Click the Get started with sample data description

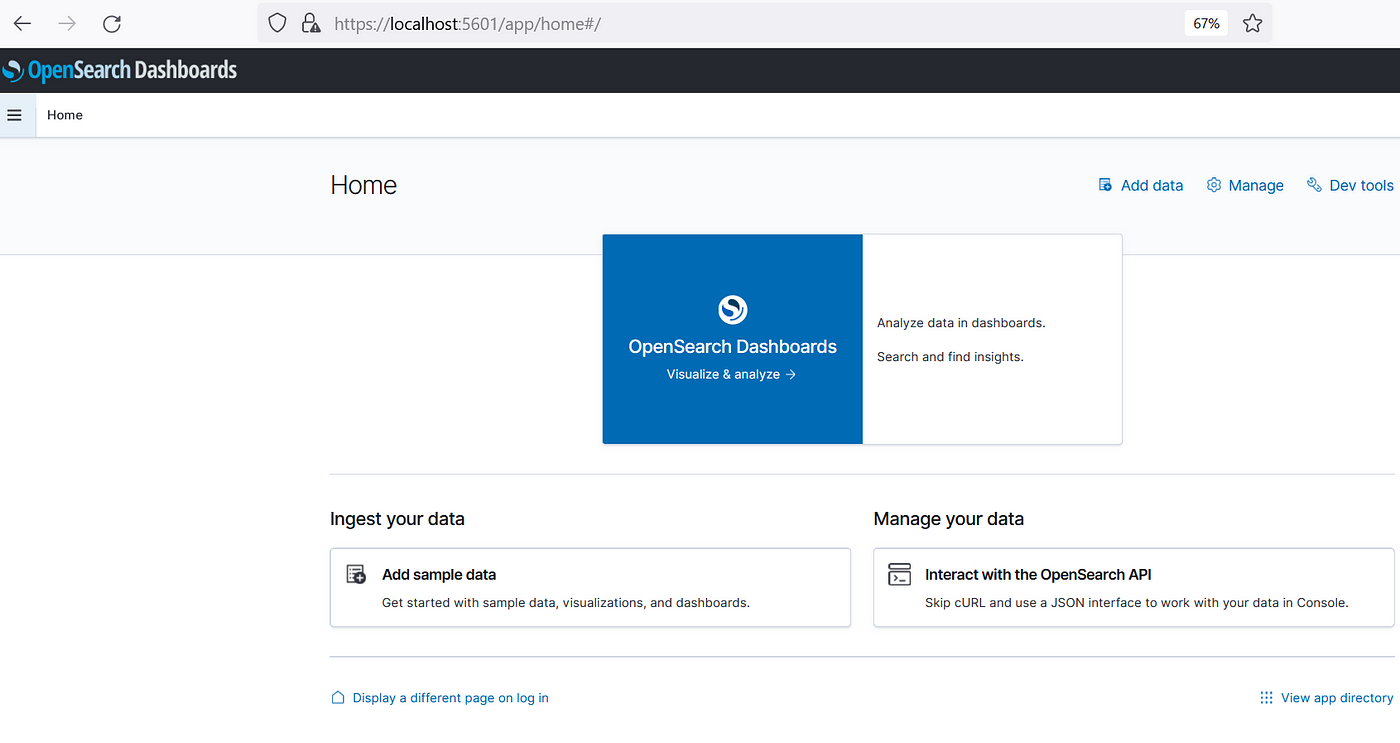[566, 603]
